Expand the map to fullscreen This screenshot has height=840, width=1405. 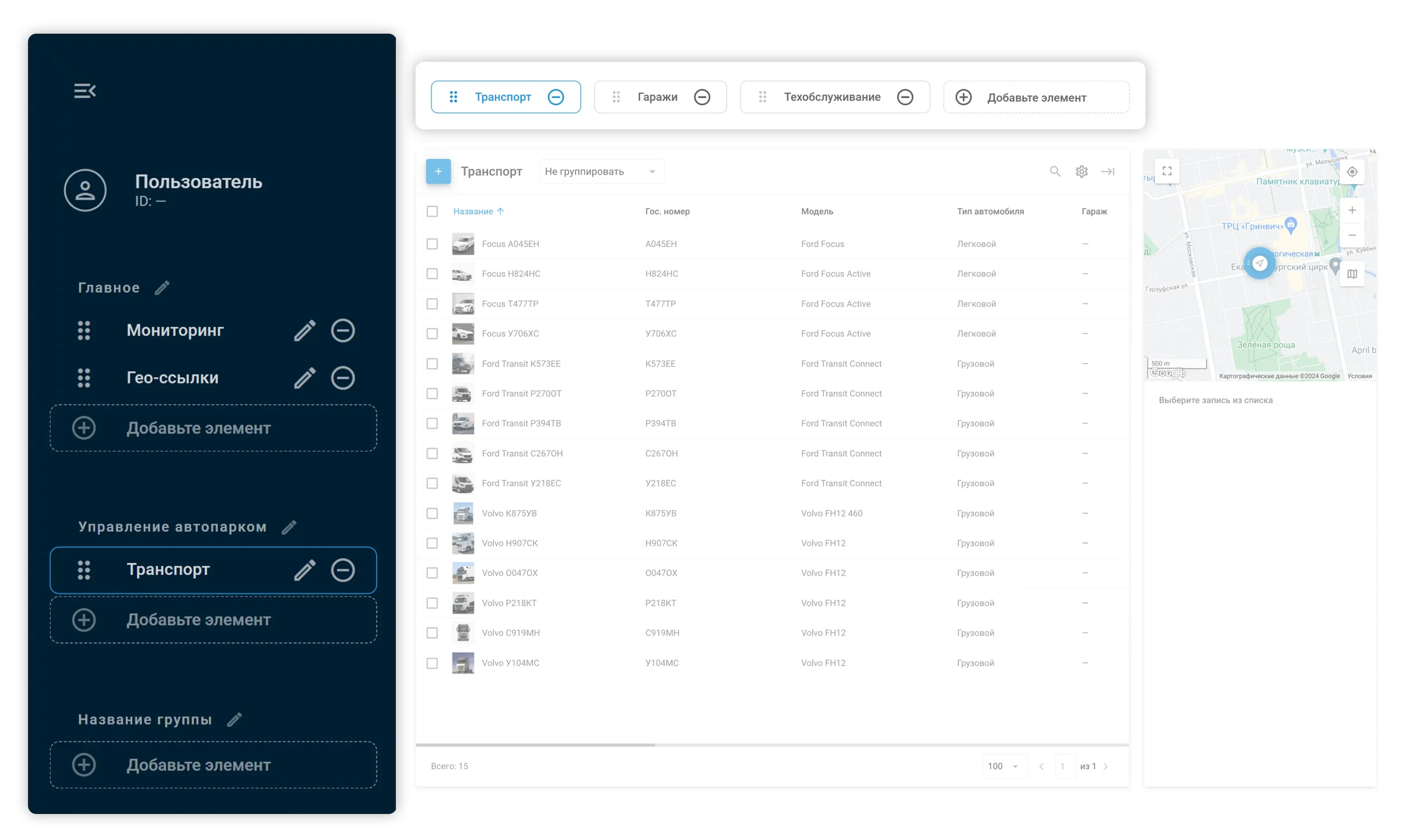1167,171
